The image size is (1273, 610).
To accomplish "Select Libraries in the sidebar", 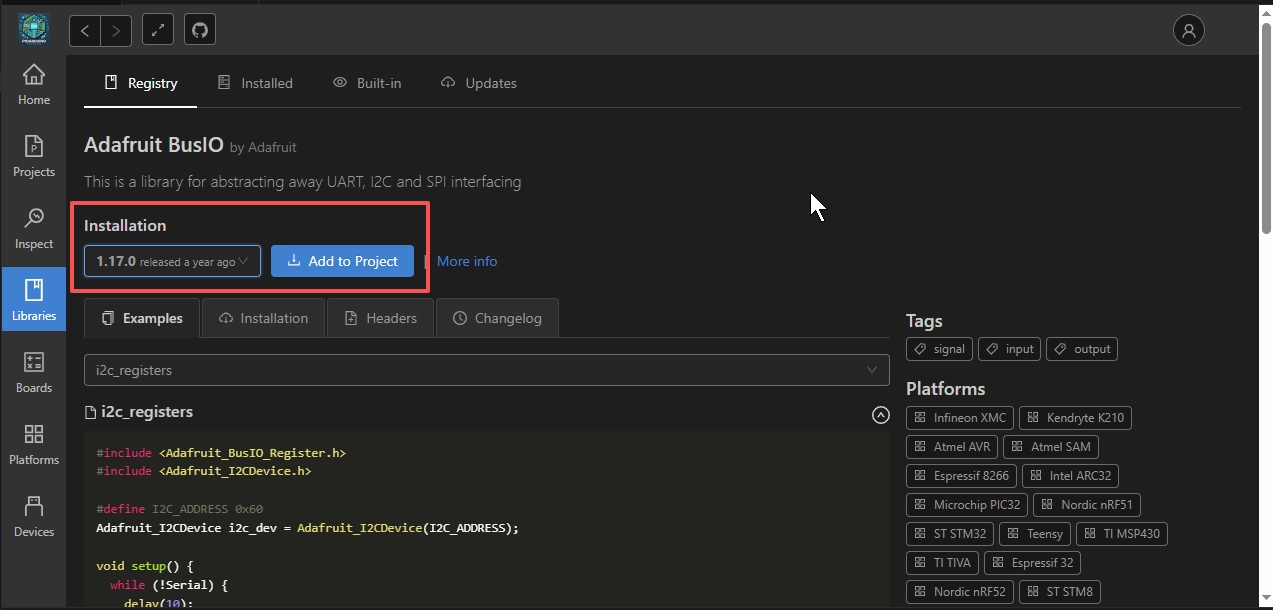I will pyautogui.click(x=34, y=300).
